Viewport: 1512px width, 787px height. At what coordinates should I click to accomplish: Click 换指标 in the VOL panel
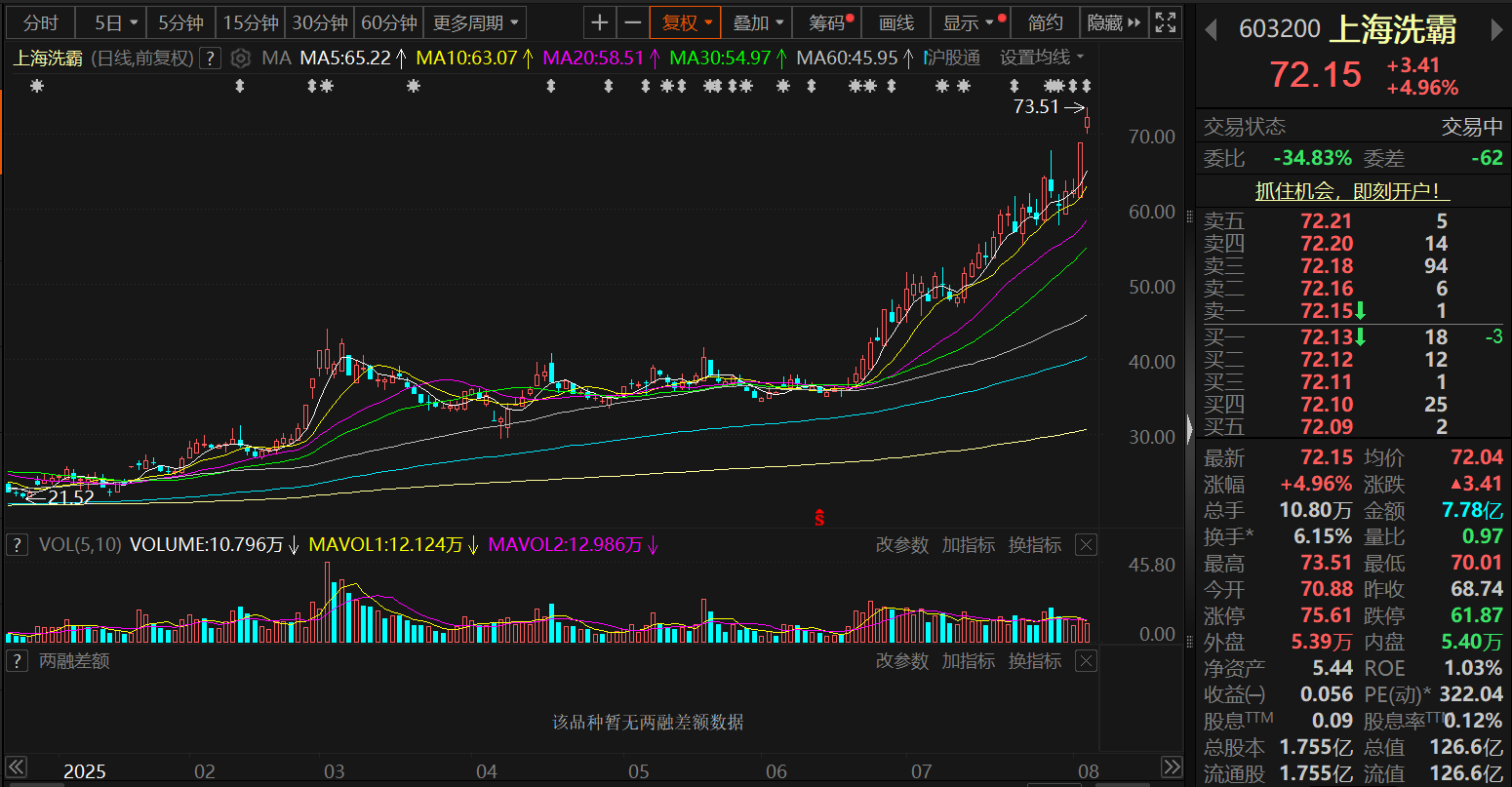tap(1034, 545)
